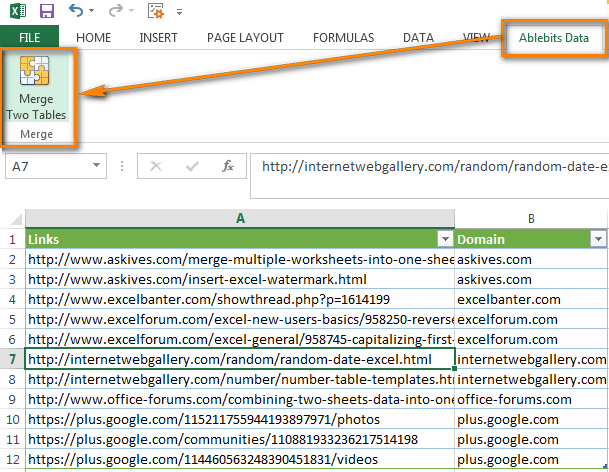Screen dimensions: 609x472
Task: Select the Ablebits Data tab
Action: tap(554, 38)
